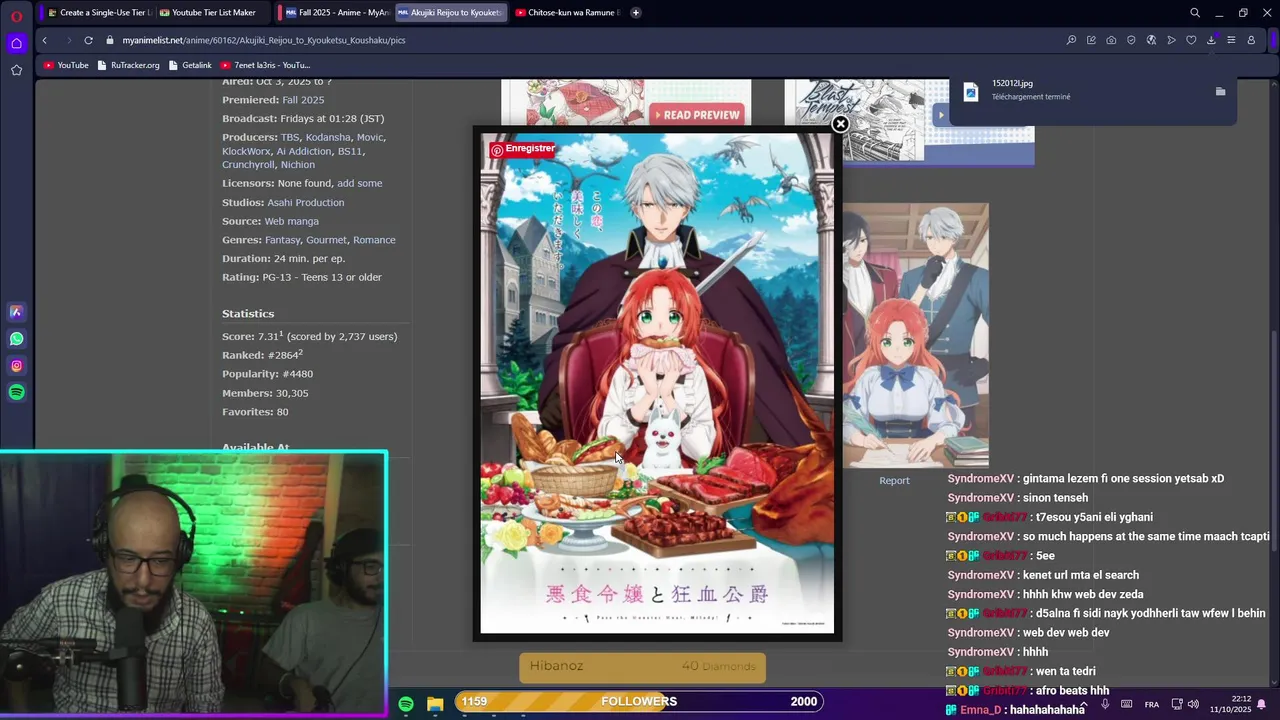Open the Web manga source link

point(292,222)
